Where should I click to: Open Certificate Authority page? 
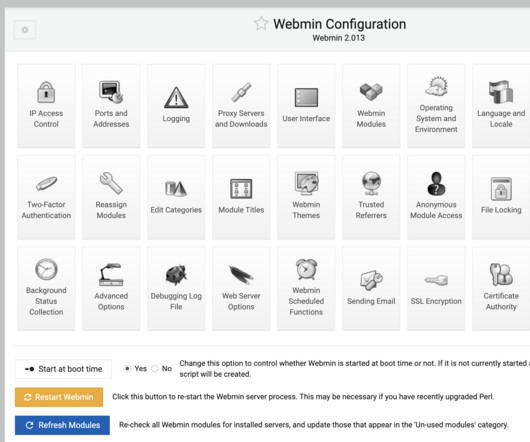[501, 289]
